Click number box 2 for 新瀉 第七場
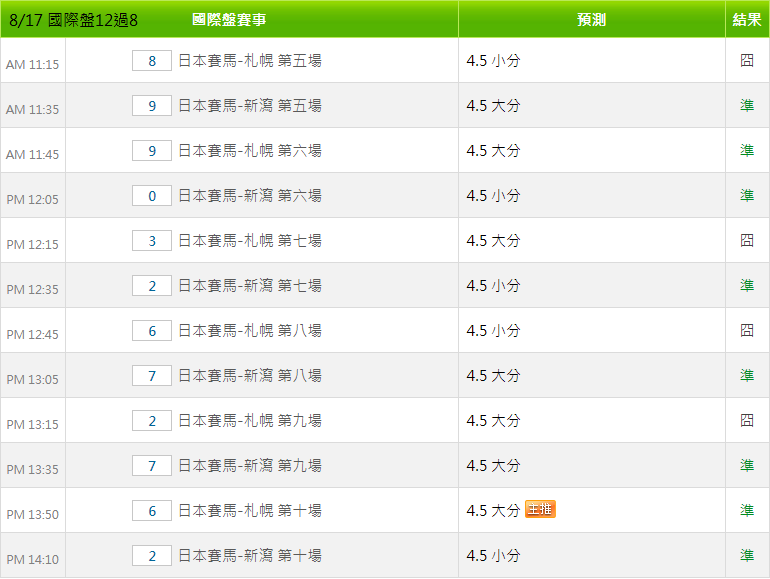770x579 pixels. coord(152,286)
